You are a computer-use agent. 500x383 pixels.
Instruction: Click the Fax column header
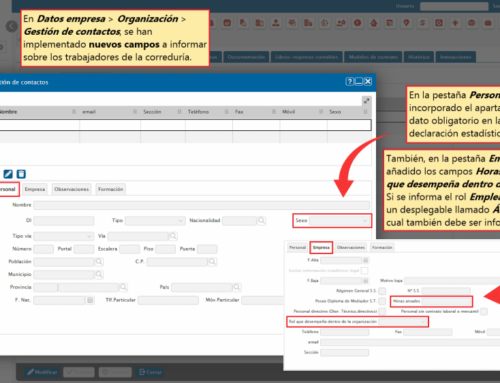tap(256, 112)
